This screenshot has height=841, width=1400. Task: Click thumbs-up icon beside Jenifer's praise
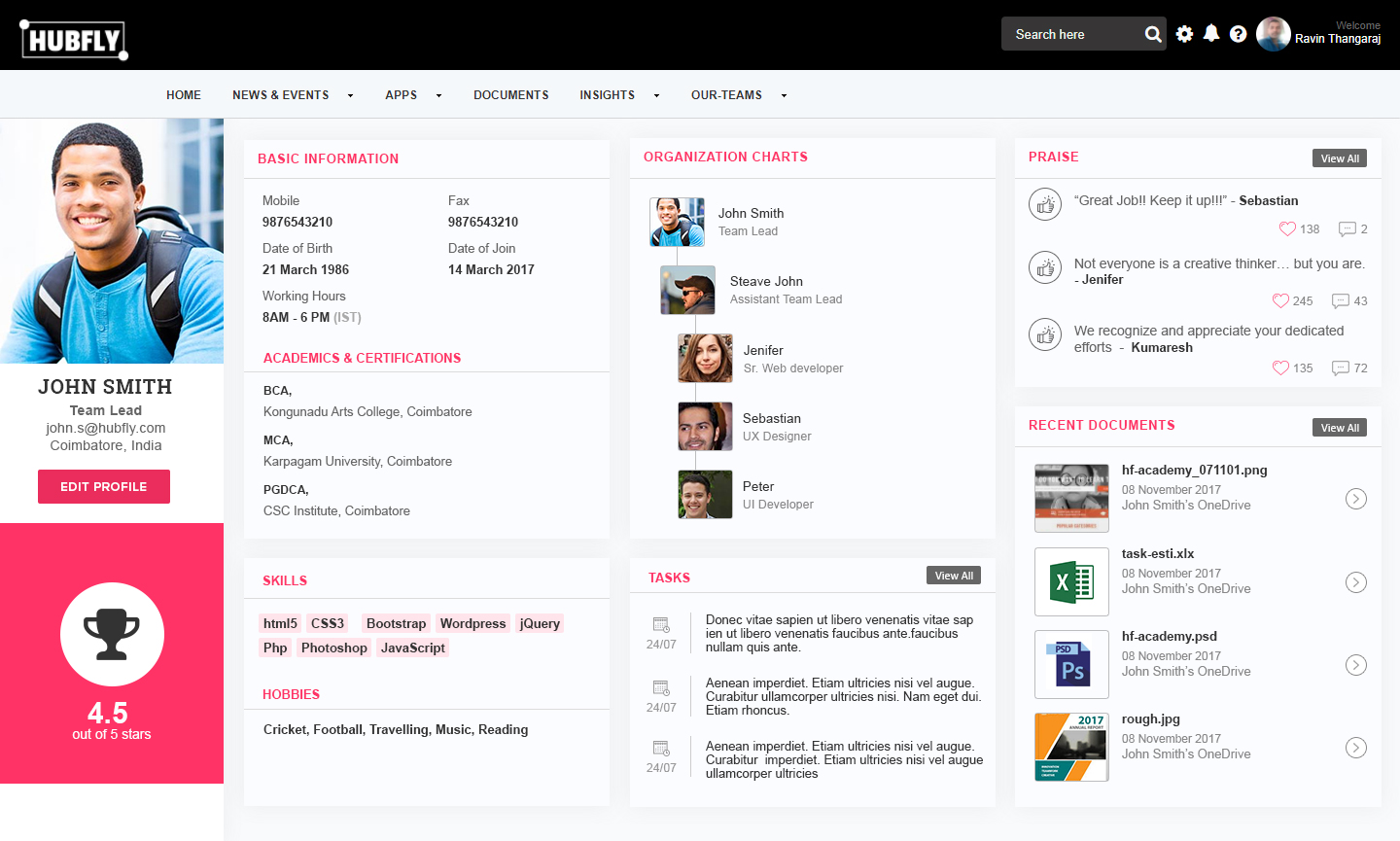[x=1045, y=266]
